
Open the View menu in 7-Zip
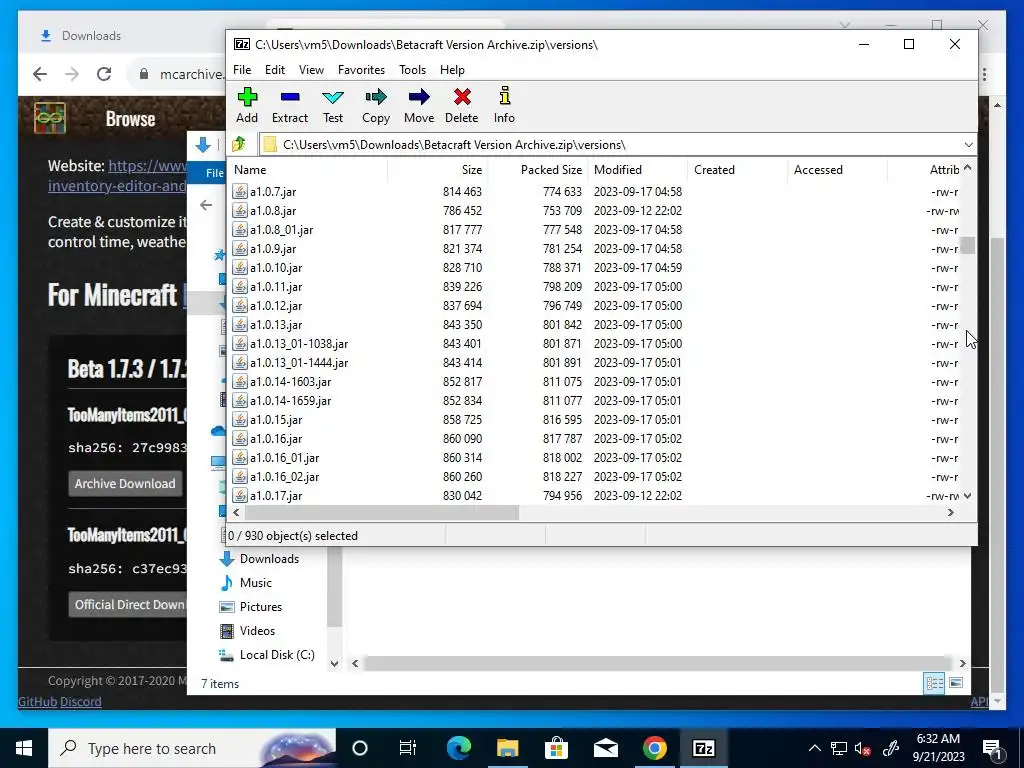[x=312, y=70]
